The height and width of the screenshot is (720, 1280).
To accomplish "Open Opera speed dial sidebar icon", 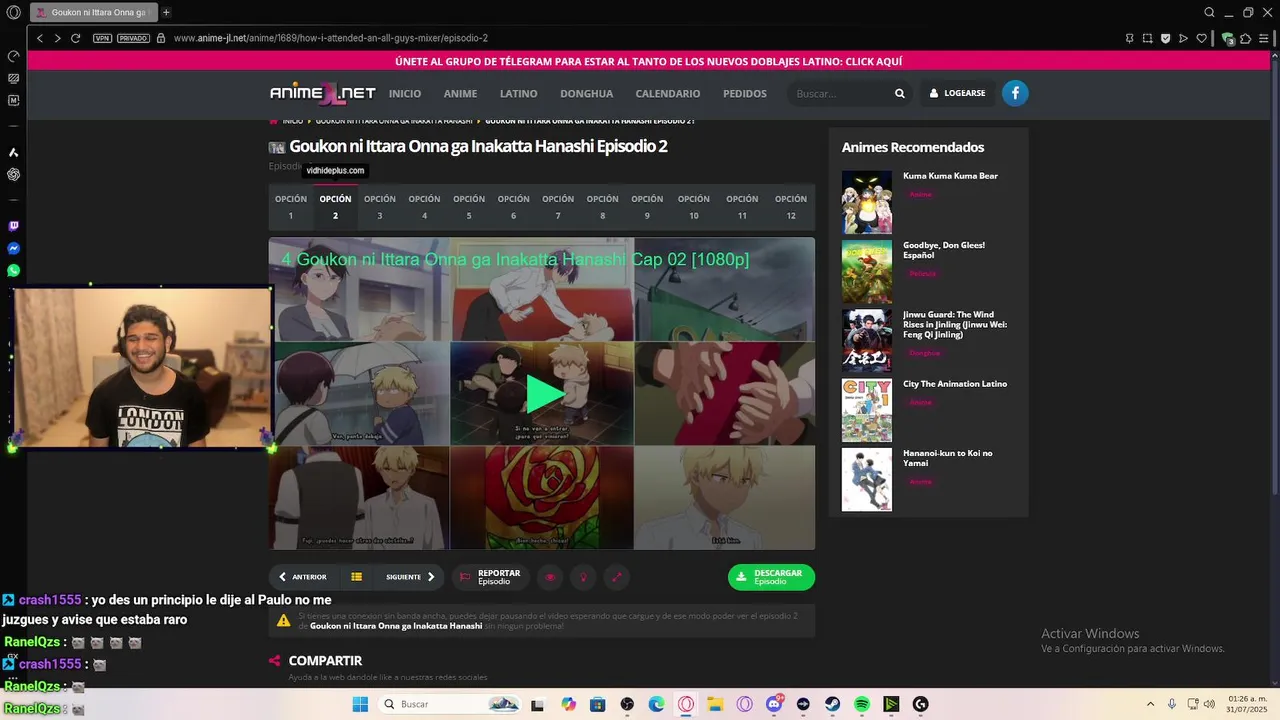I will point(13,56).
